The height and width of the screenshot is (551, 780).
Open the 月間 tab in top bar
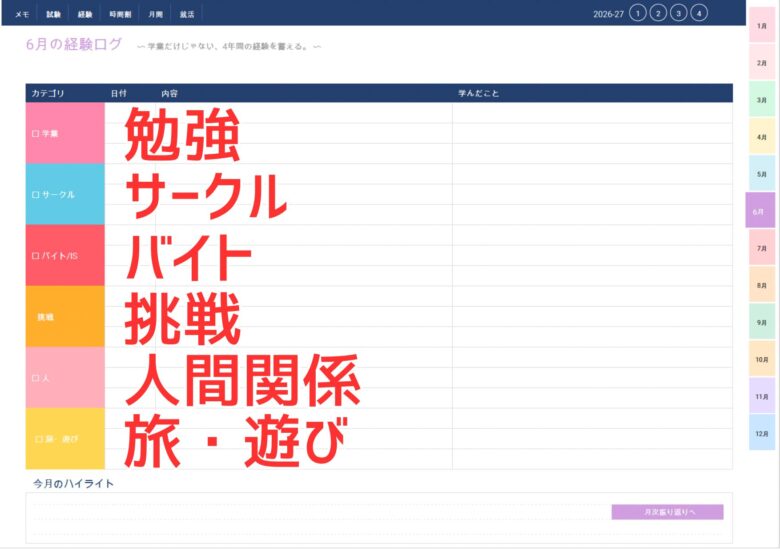155,14
